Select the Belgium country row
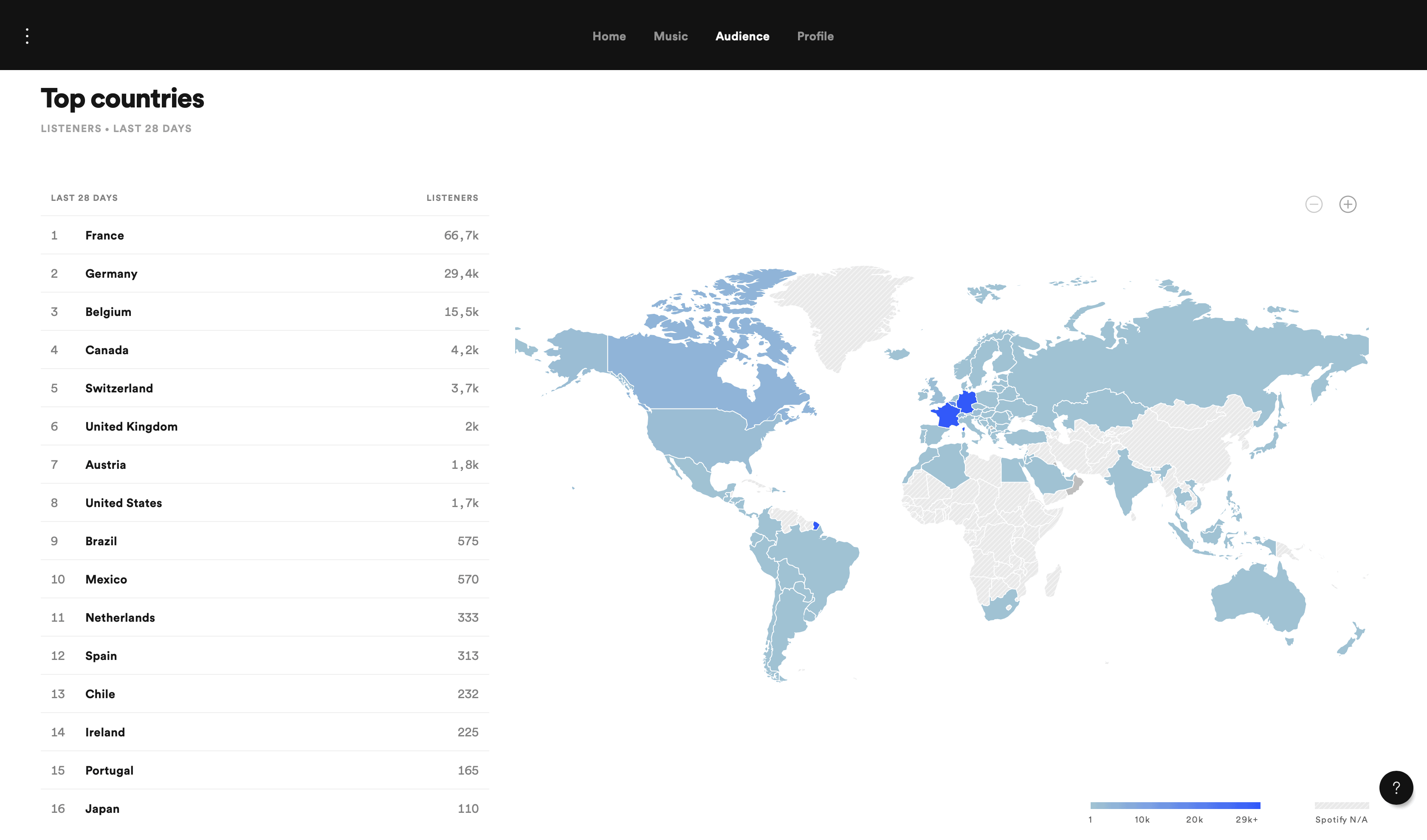This screenshot has width=1427, height=840. point(265,311)
